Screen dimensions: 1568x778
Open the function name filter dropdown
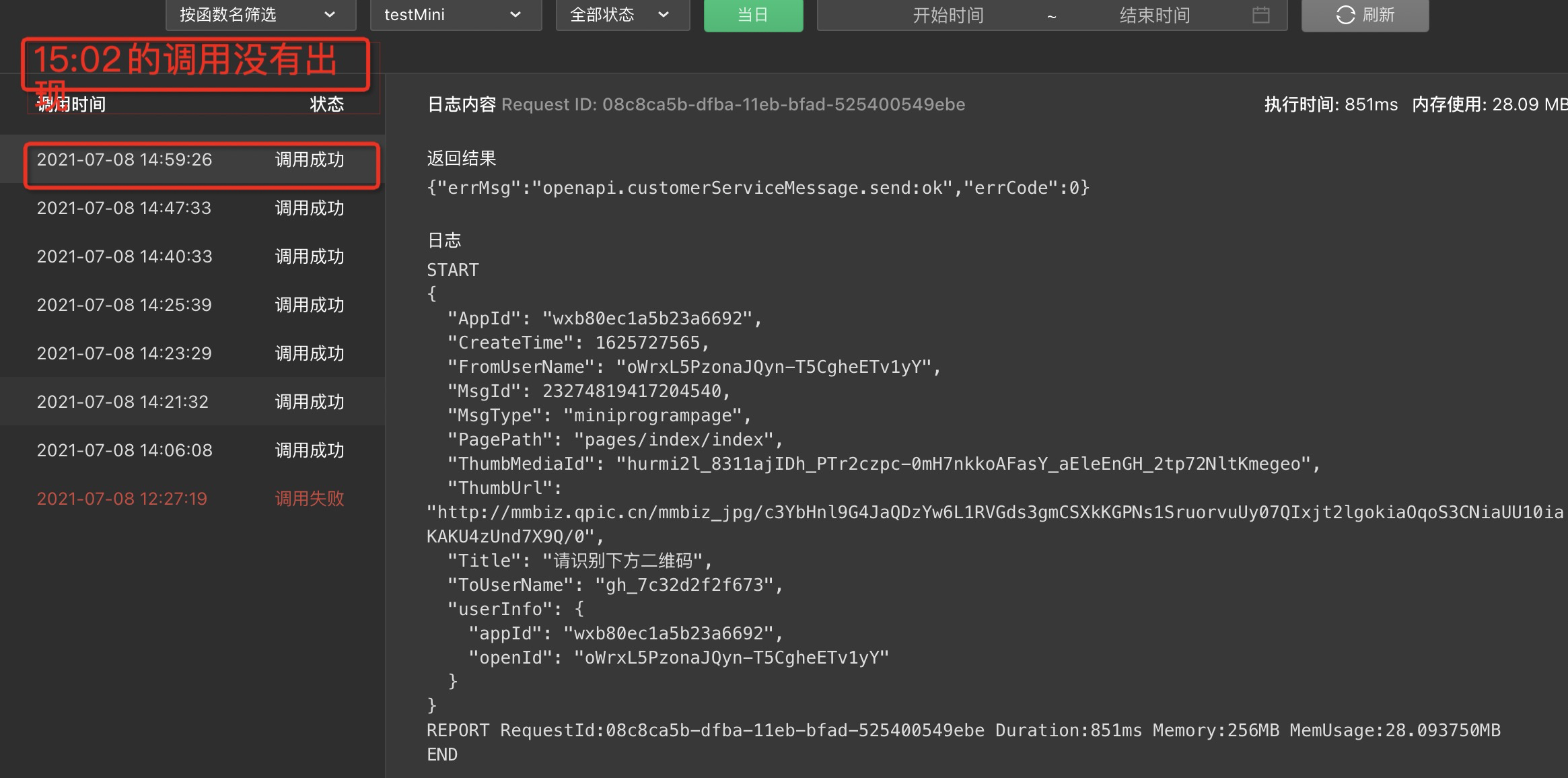(260, 15)
